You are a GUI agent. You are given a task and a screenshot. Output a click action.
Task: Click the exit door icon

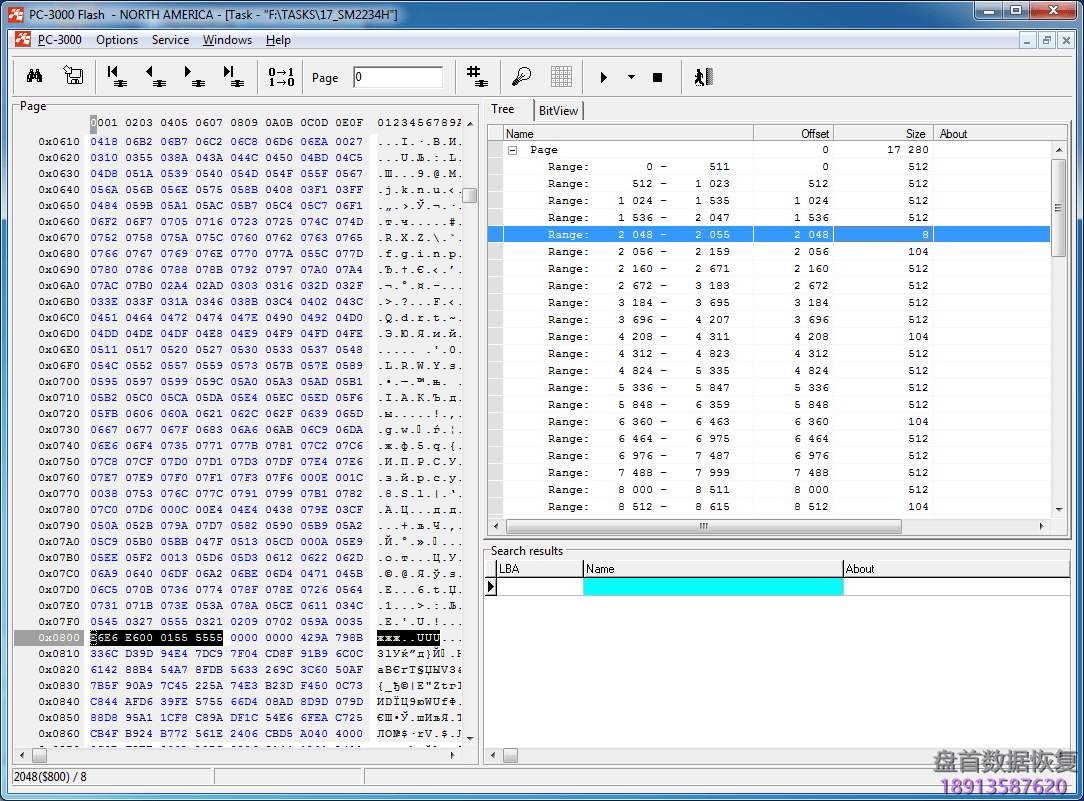click(703, 77)
